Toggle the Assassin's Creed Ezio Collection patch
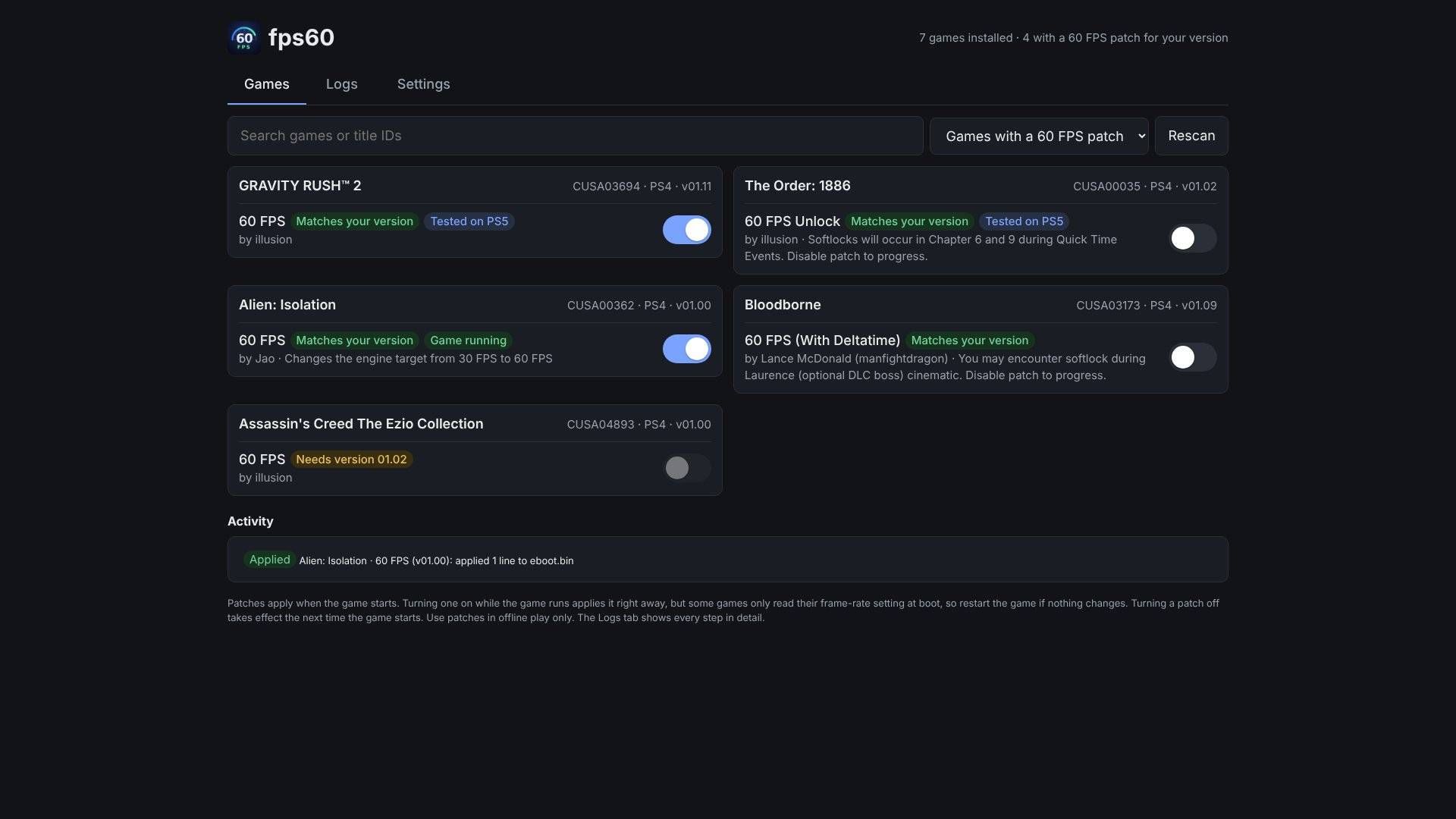The height and width of the screenshot is (819, 1456). [x=686, y=468]
